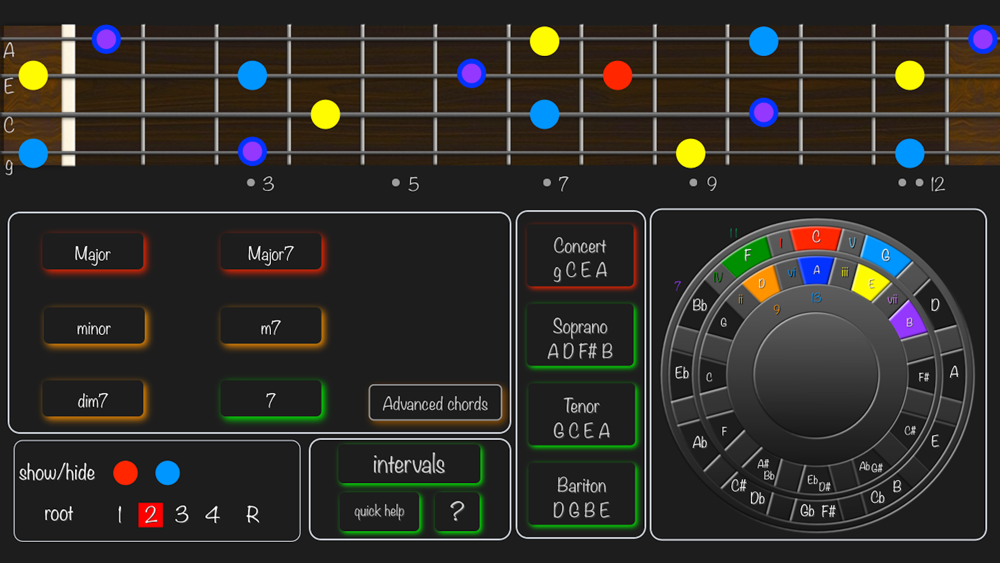Switch to Bariton D G B E tuning

[x=580, y=498]
